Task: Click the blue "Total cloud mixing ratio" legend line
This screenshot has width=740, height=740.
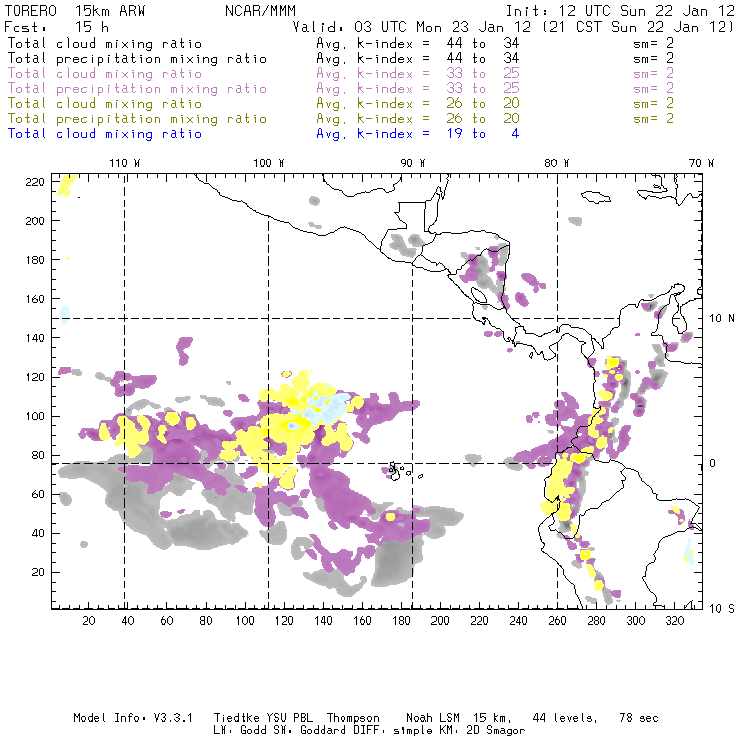Action: (105, 134)
